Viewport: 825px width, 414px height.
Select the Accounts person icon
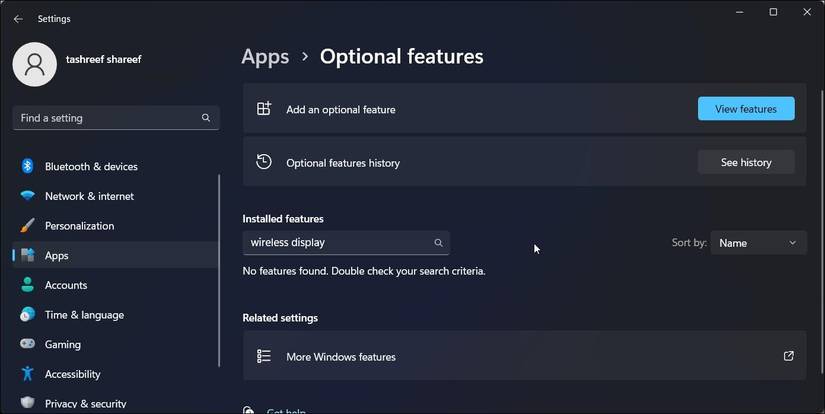coord(27,285)
